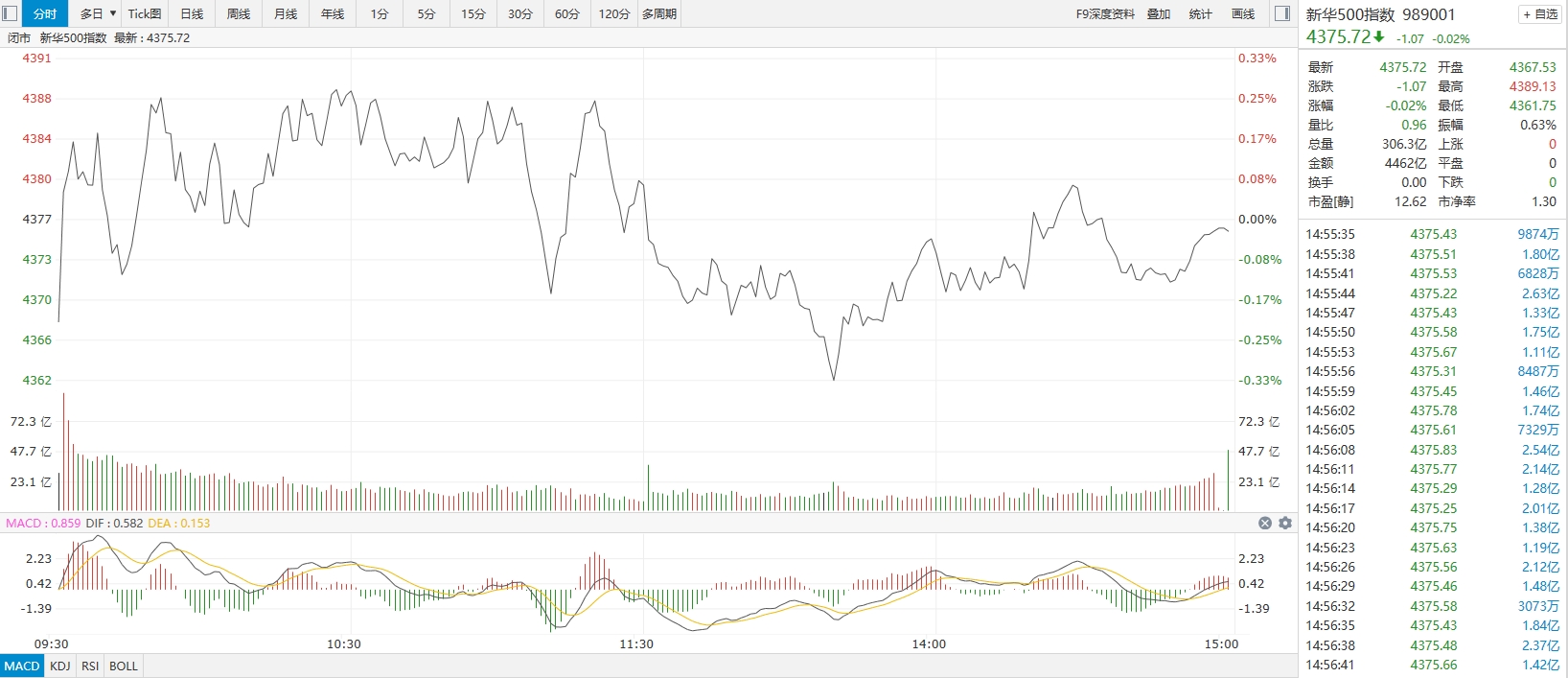Switch to Tick图 chart view
This screenshot has width=1568, height=678.
145,13
